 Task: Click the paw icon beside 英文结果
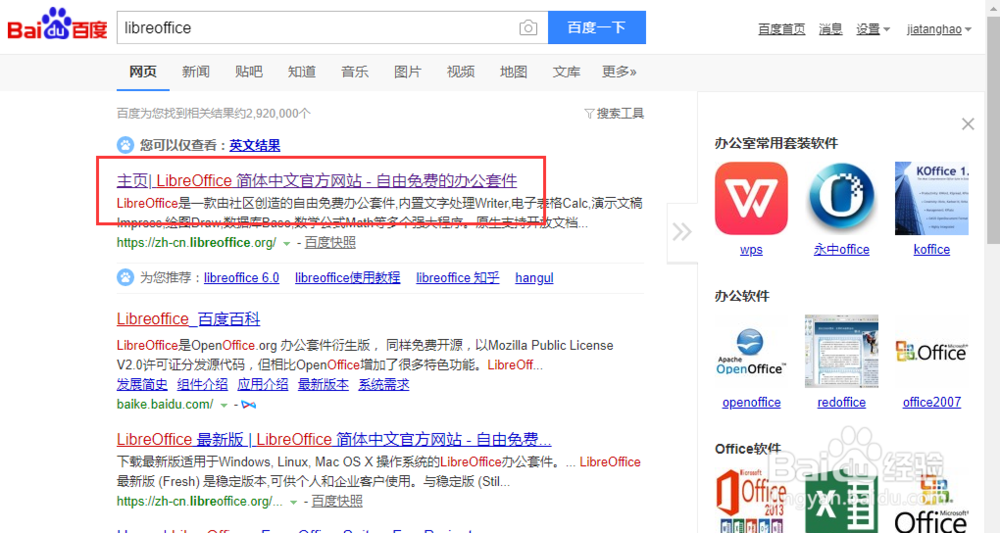click(x=125, y=145)
